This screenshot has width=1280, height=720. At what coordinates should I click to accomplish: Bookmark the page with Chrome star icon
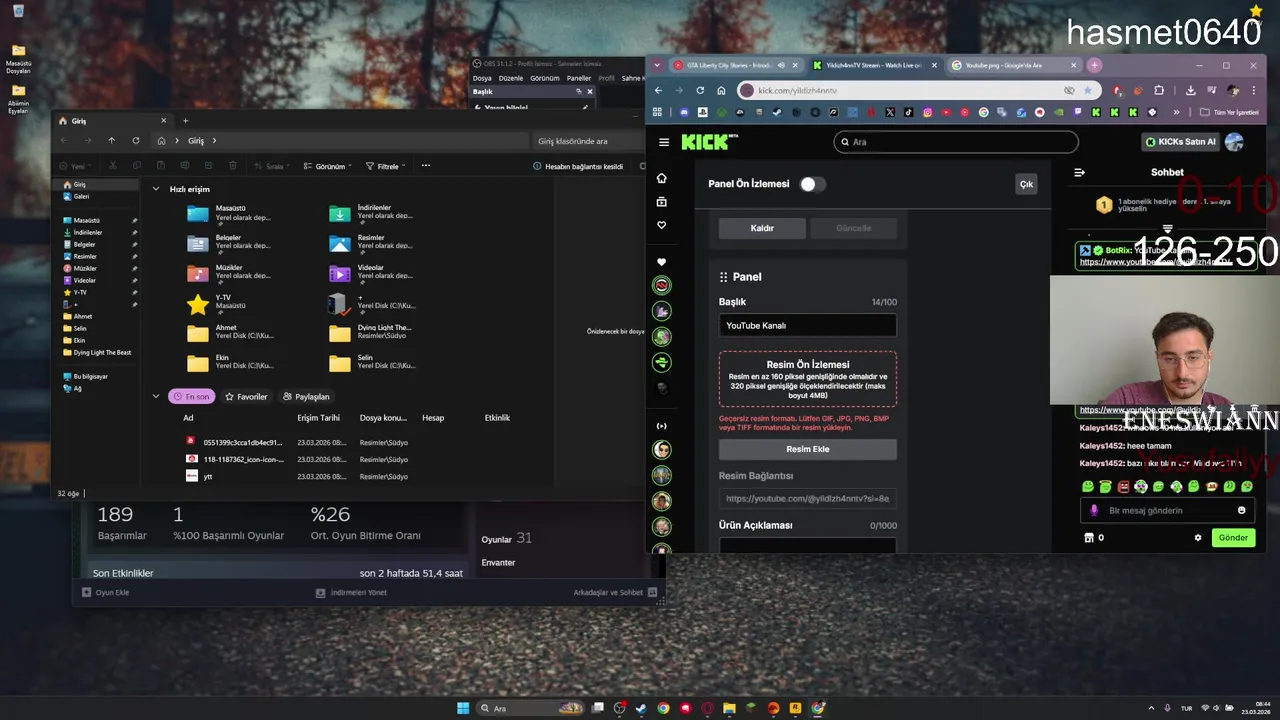pyautogui.click(x=1087, y=90)
